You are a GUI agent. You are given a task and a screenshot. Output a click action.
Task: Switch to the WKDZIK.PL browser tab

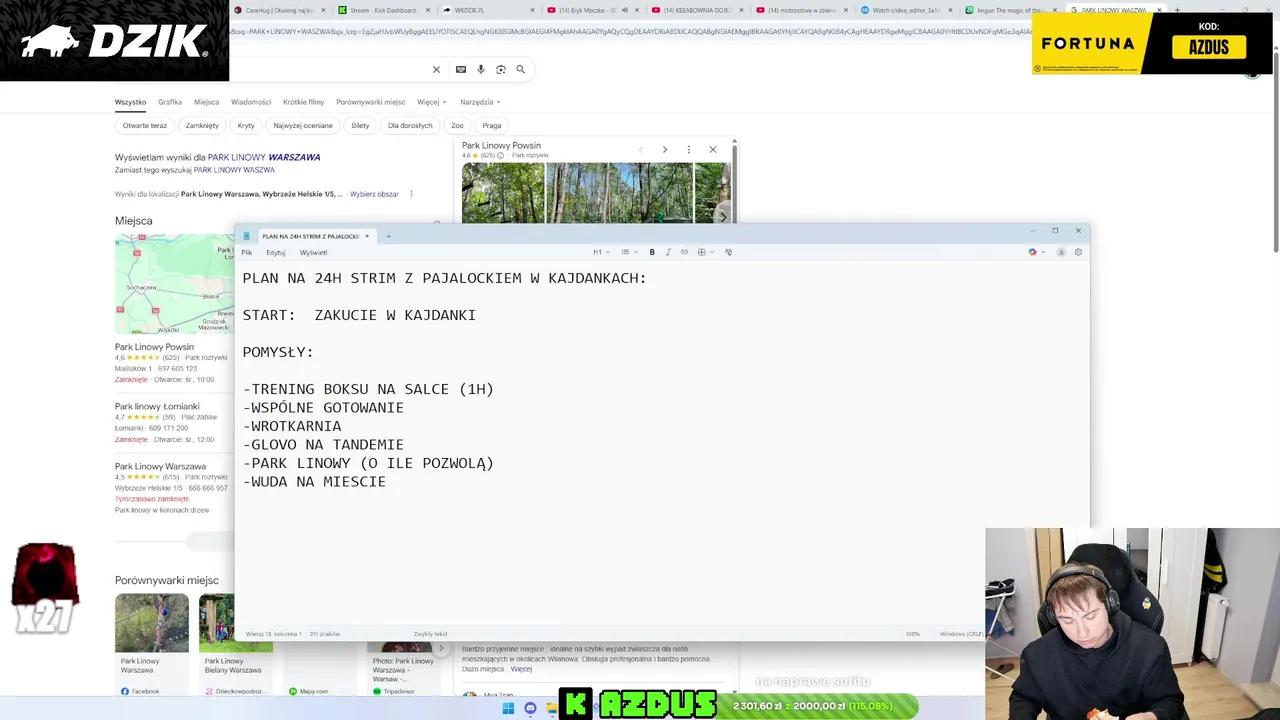[486, 10]
